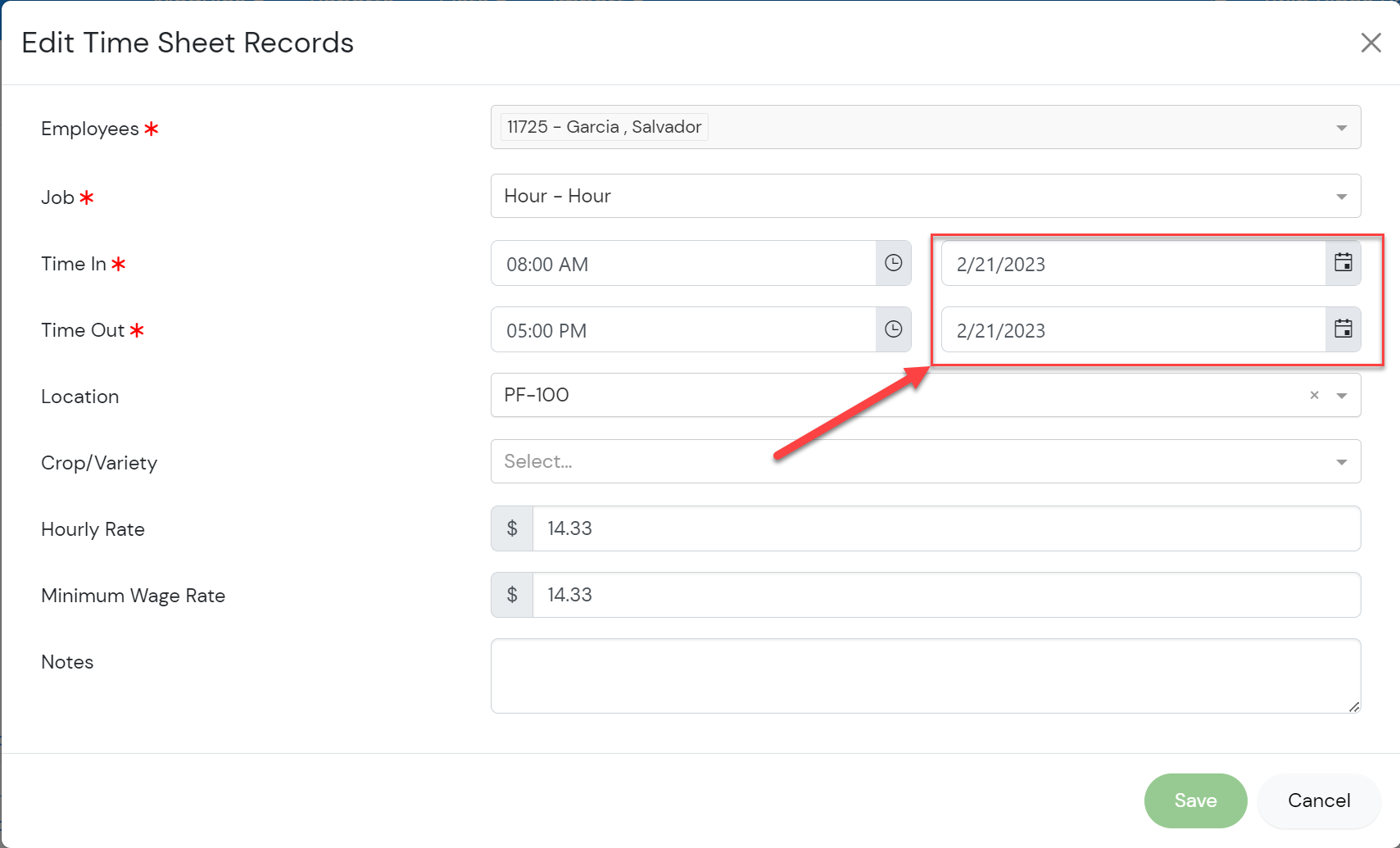Click inside the Notes text area
The height and width of the screenshot is (848, 1400).
coord(924,676)
